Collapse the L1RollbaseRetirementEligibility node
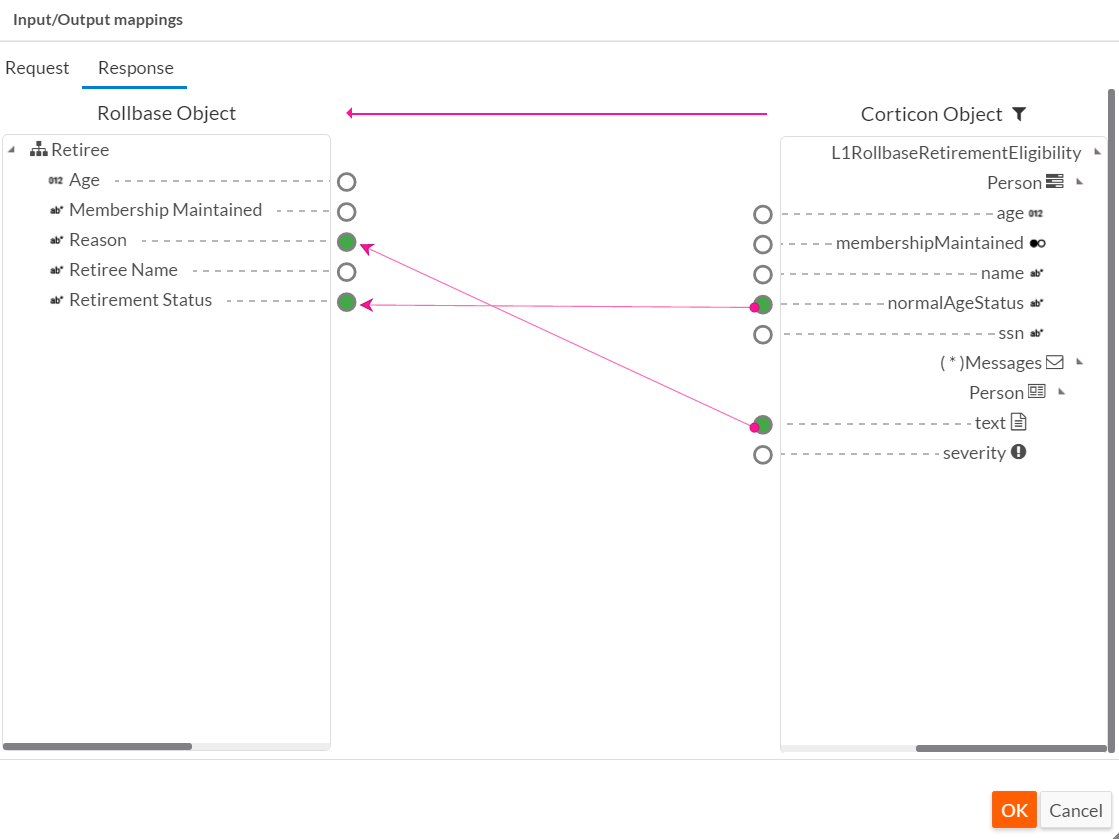This screenshot has width=1119, height=839. coord(1098,152)
